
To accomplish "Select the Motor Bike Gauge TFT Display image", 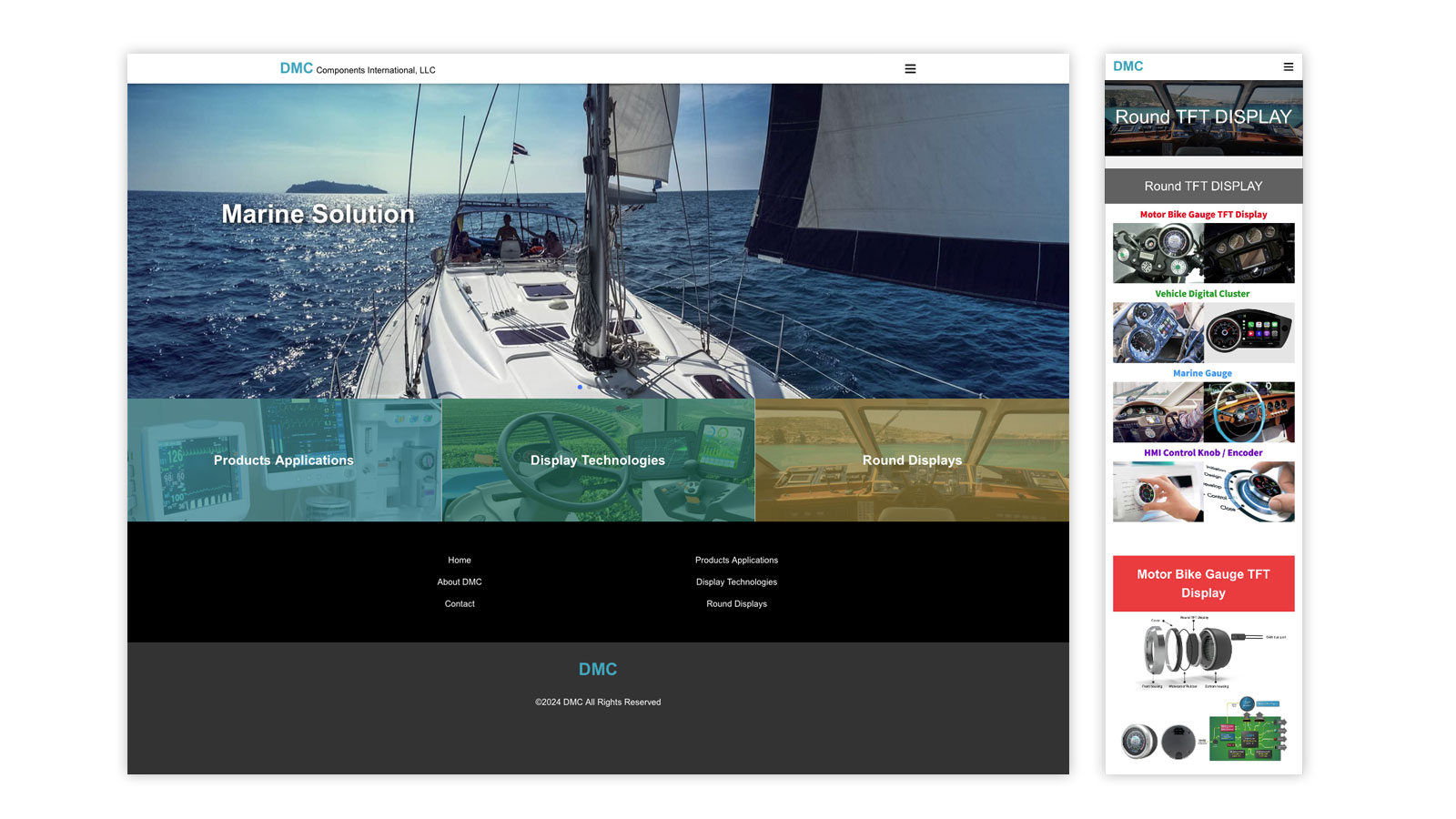I will click(x=1203, y=253).
